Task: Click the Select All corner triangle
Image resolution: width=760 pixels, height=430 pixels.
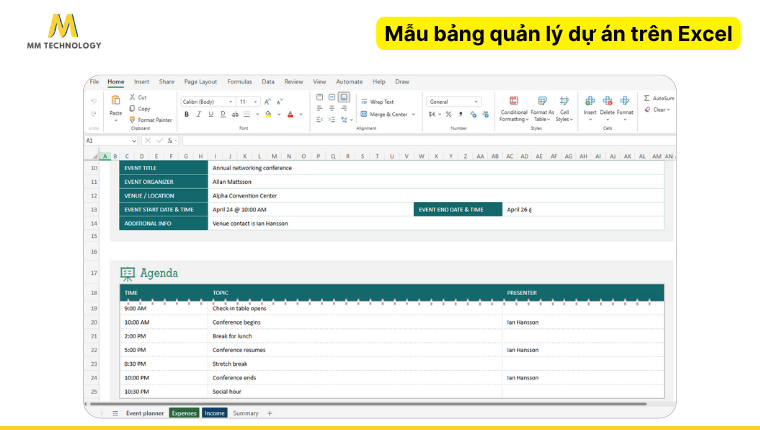Action: pyautogui.click(x=95, y=156)
